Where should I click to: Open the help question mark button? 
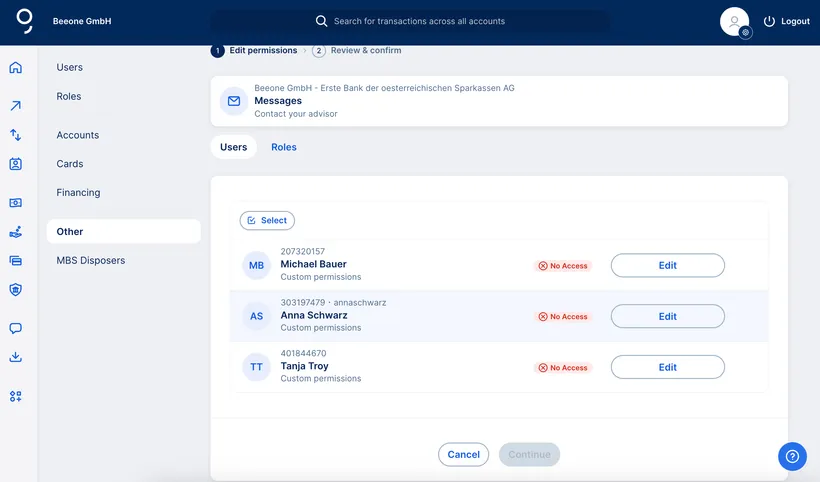pos(792,456)
